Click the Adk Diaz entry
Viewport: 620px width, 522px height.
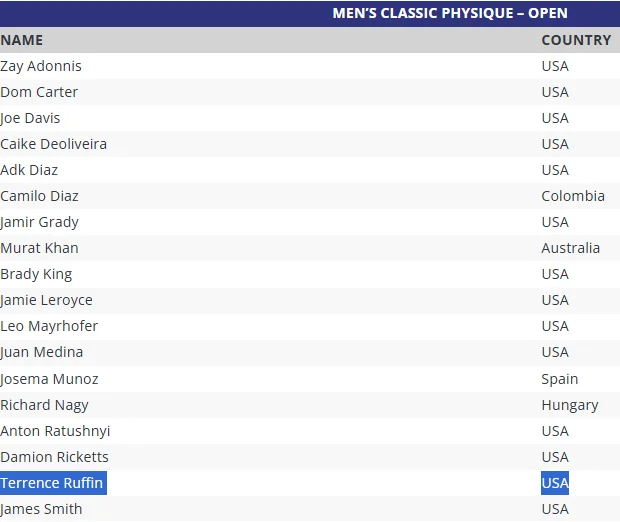tap(29, 170)
